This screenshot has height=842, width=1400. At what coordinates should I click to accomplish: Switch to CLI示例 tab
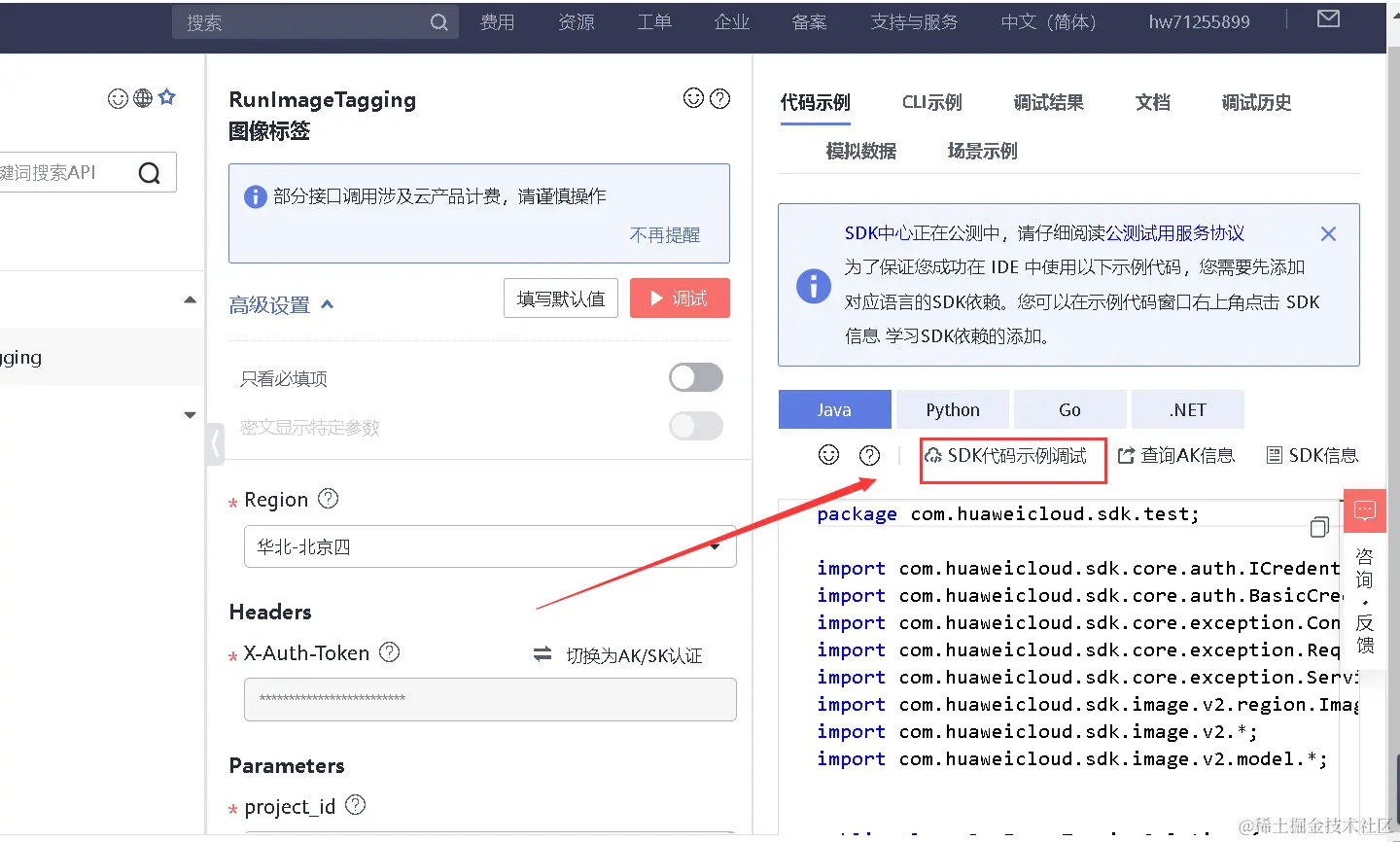pyautogui.click(x=931, y=103)
